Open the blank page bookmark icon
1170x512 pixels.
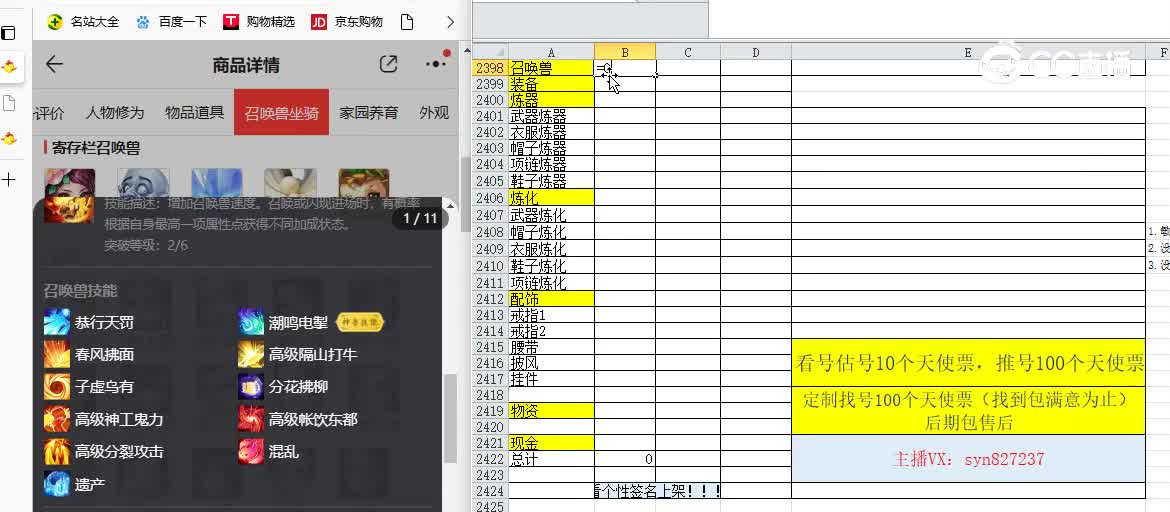pos(407,22)
